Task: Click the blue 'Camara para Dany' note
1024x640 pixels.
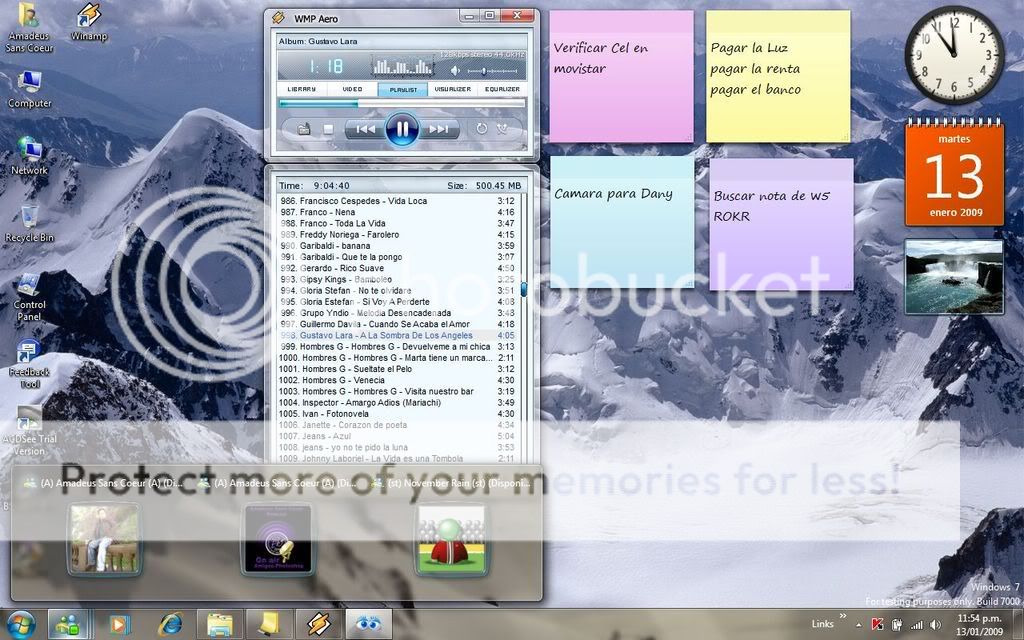Action: pos(622,222)
